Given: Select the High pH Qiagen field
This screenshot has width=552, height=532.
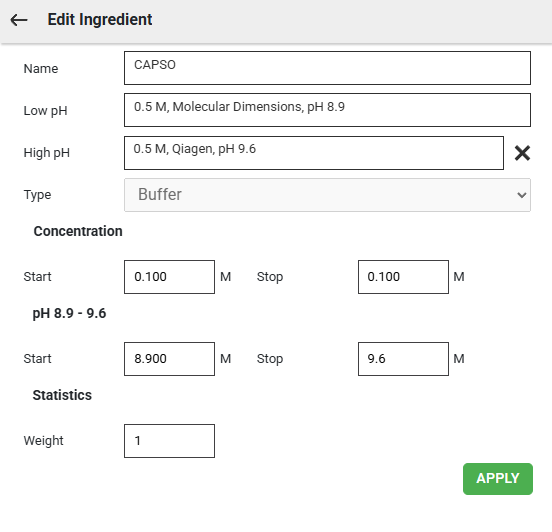Looking at the screenshot, I should tap(314, 153).
